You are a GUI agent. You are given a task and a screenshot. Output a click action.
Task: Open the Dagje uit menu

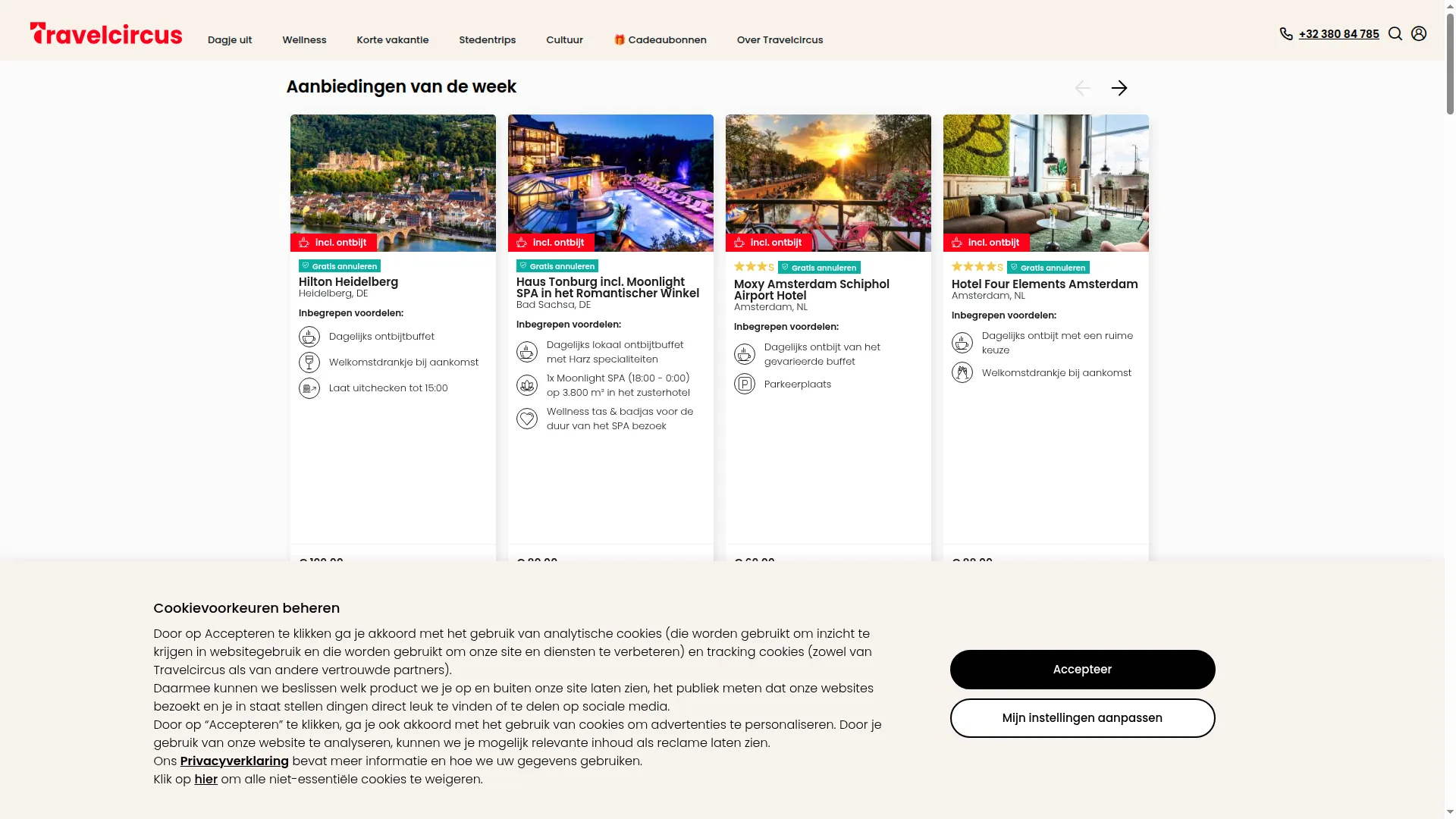tap(230, 40)
